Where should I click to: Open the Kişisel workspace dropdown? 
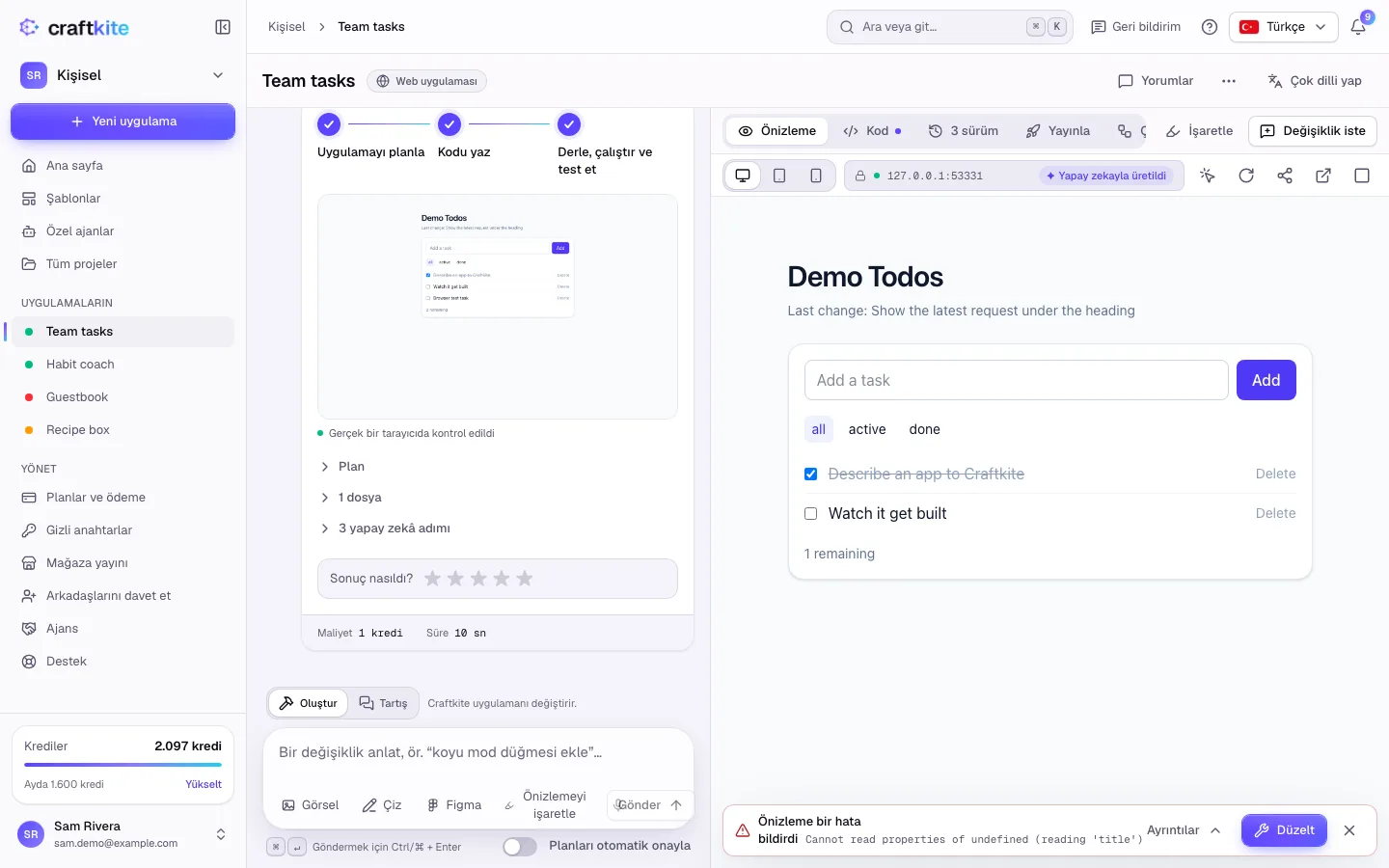123,75
